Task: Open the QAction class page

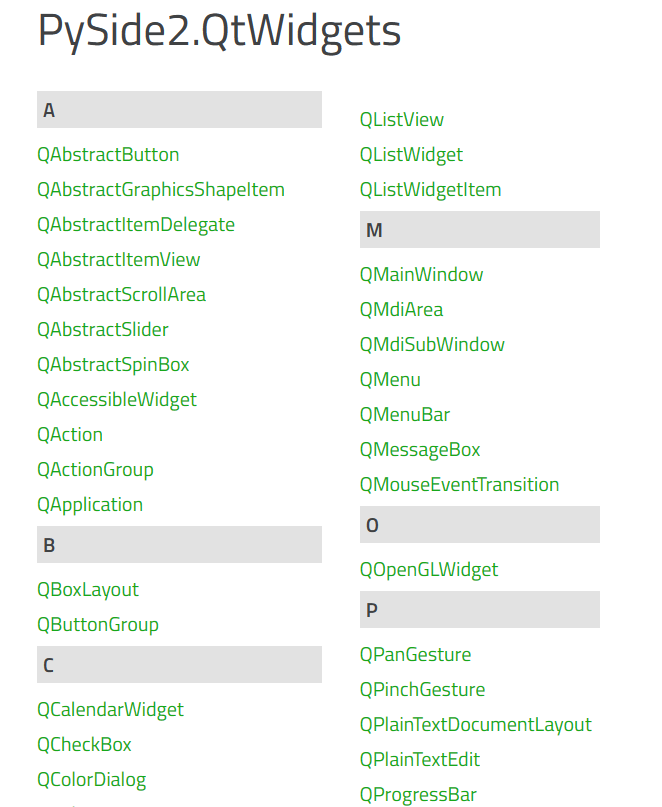Action: pos(70,435)
